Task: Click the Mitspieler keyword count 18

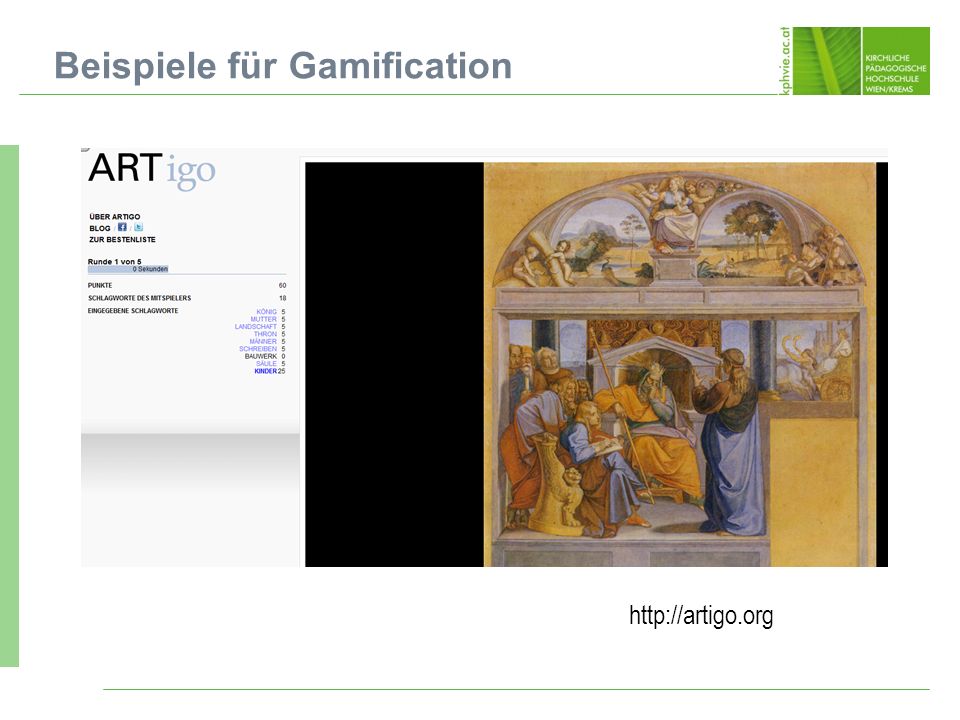Action: coord(282,298)
